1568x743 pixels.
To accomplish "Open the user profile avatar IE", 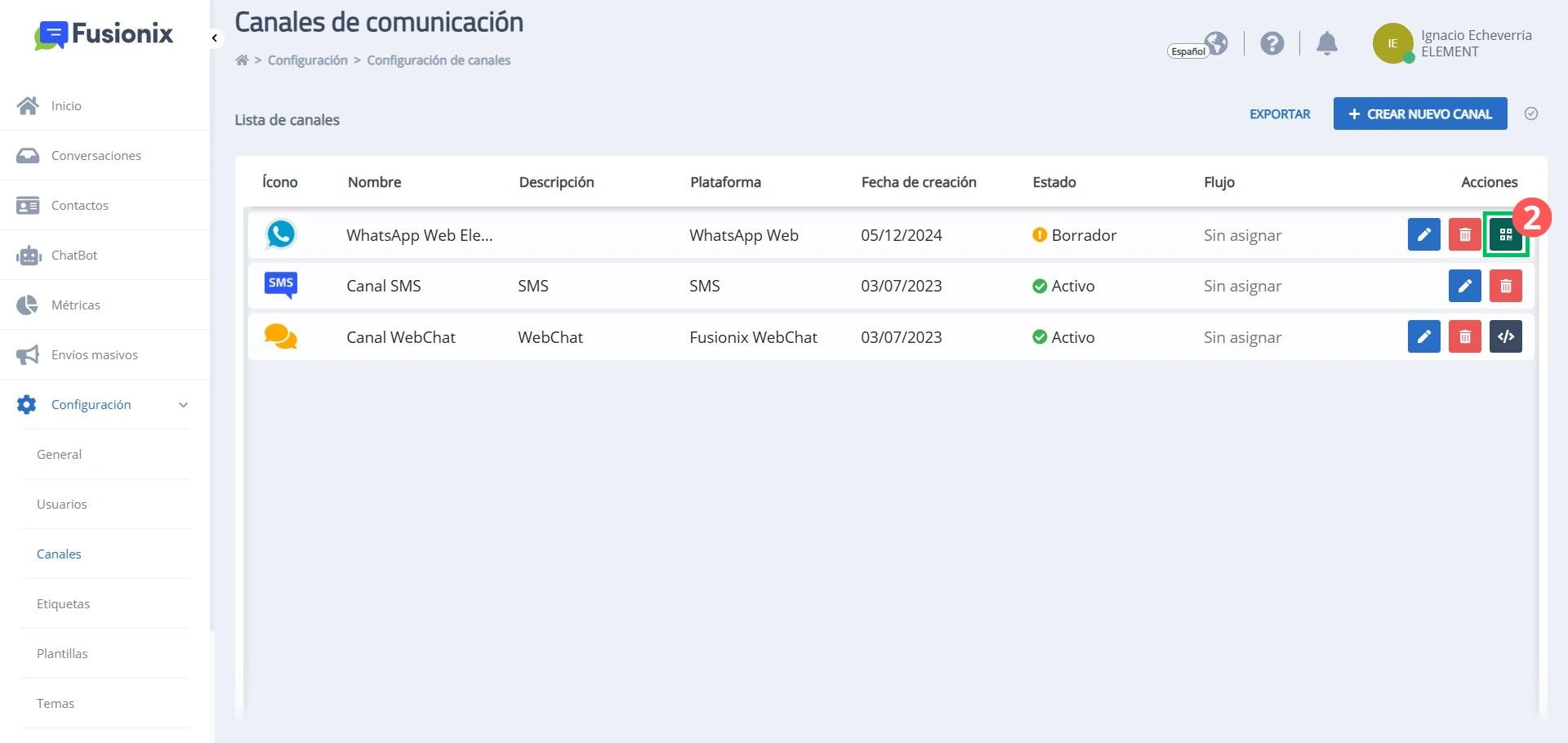I will pyautogui.click(x=1392, y=43).
